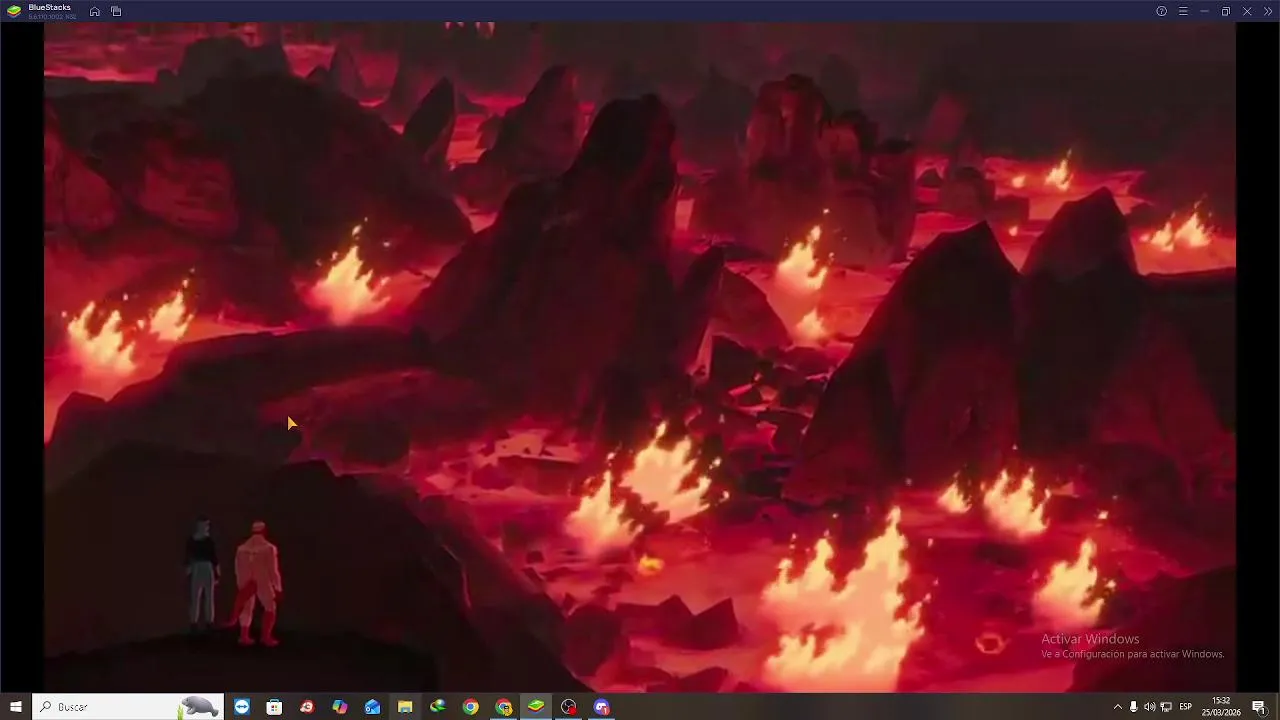Open the BlueStacks multi-instance tabs icon
The height and width of the screenshot is (720, 1280).
tap(116, 11)
